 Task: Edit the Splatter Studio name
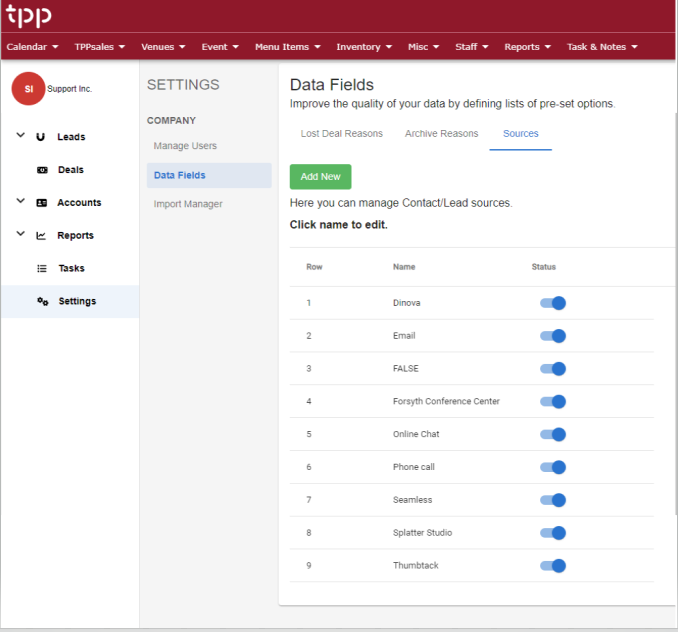(422, 533)
